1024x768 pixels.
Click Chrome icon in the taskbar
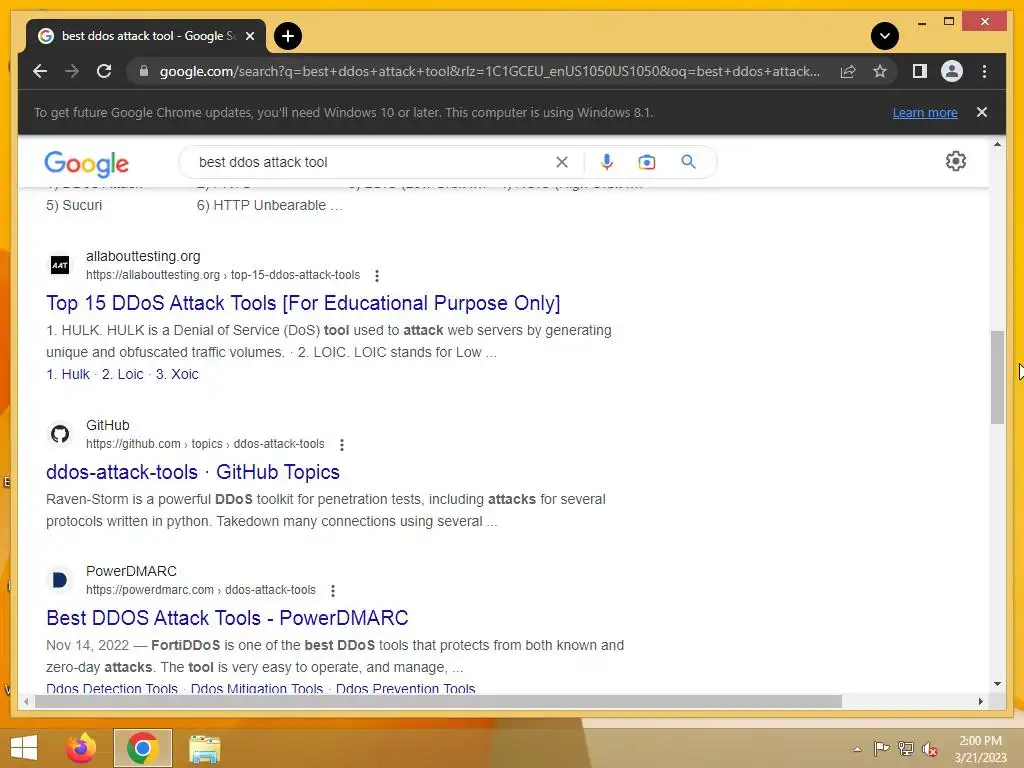coord(142,748)
